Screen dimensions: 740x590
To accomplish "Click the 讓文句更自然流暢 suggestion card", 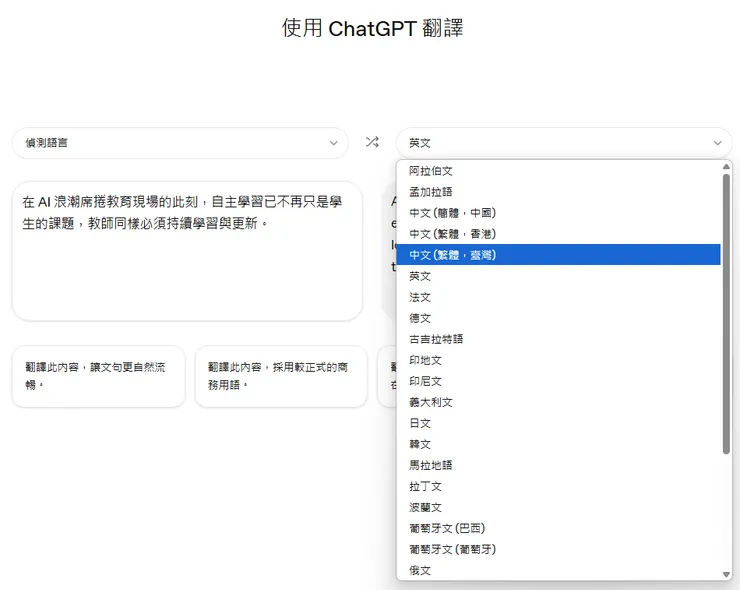I will click(99, 376).
